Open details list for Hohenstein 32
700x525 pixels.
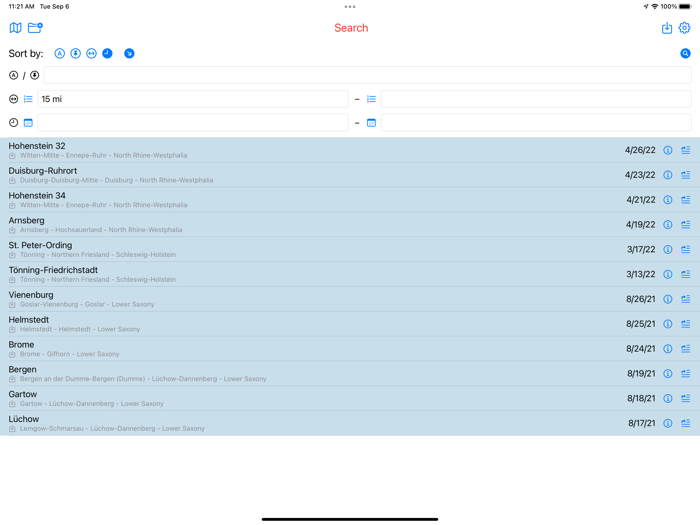click(x=686, y=150)
